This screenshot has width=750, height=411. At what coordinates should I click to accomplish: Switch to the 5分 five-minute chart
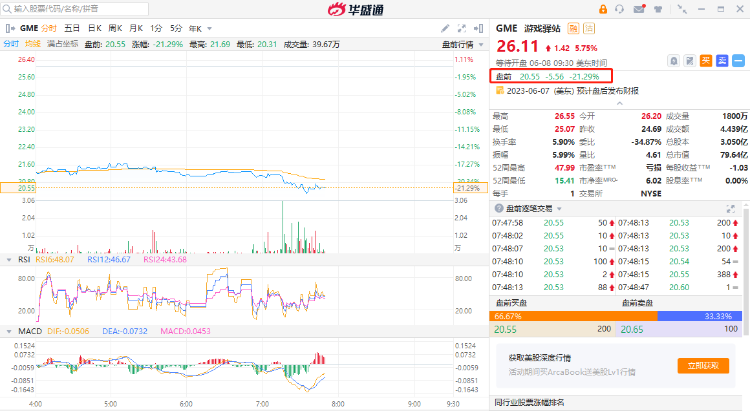coord(176,28)
